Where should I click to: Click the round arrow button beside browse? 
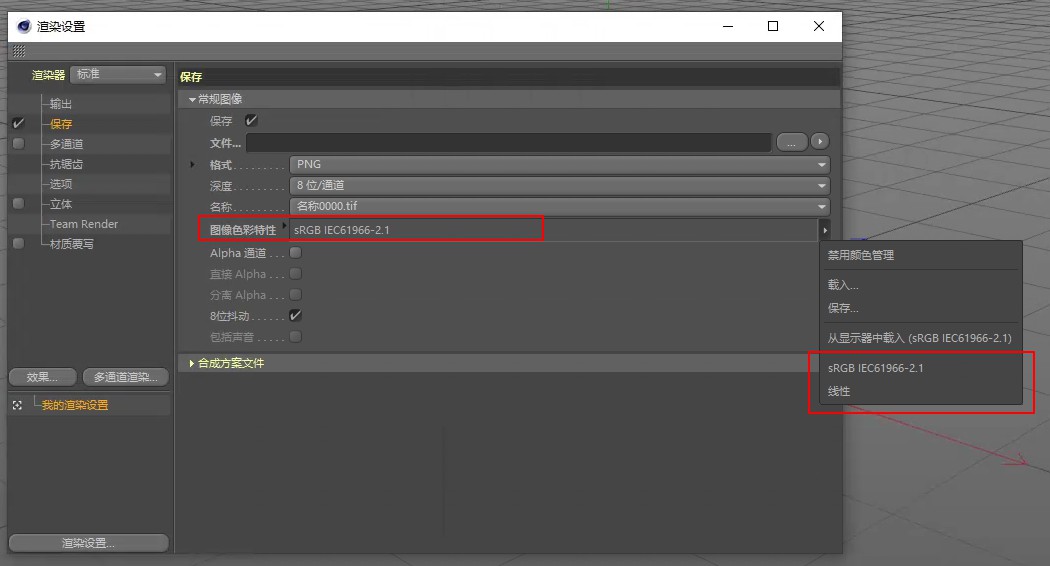[820, 141]
